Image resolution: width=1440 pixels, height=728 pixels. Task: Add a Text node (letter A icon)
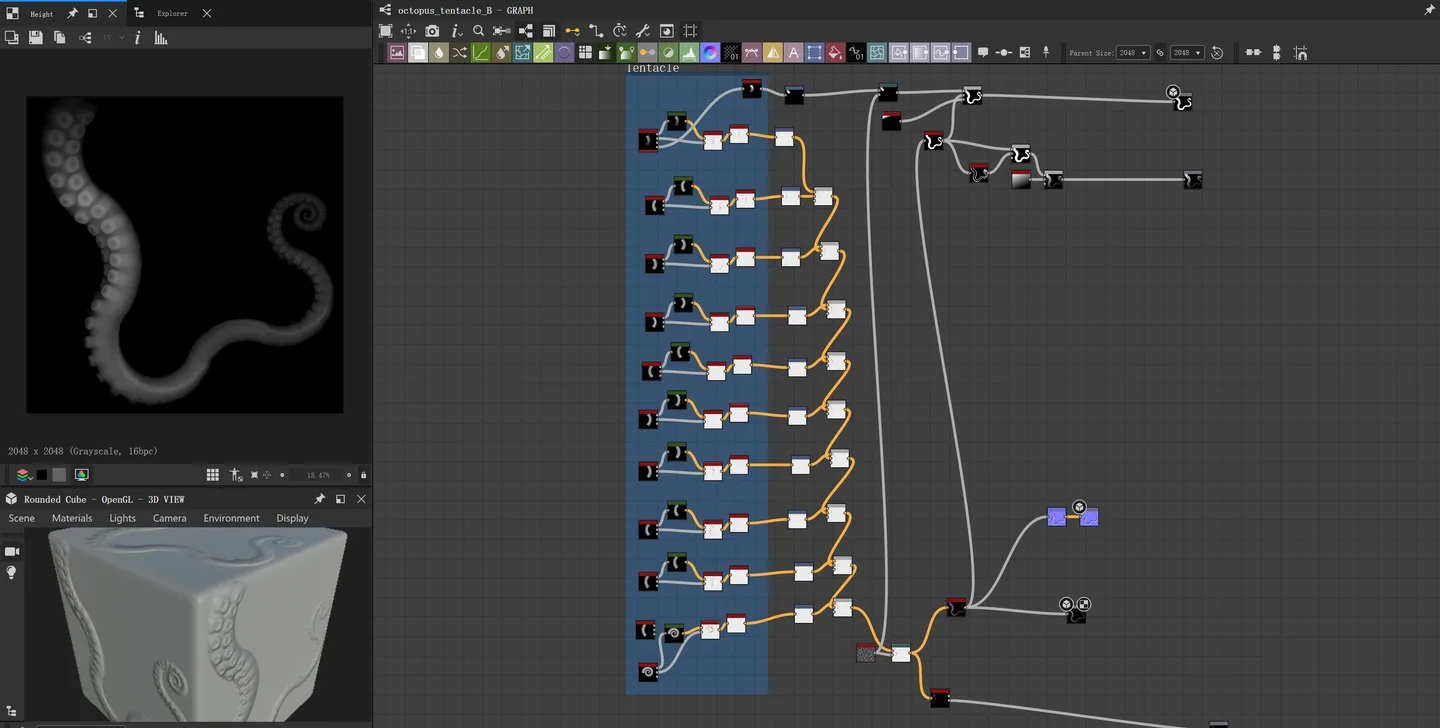(x=794, y=53)
